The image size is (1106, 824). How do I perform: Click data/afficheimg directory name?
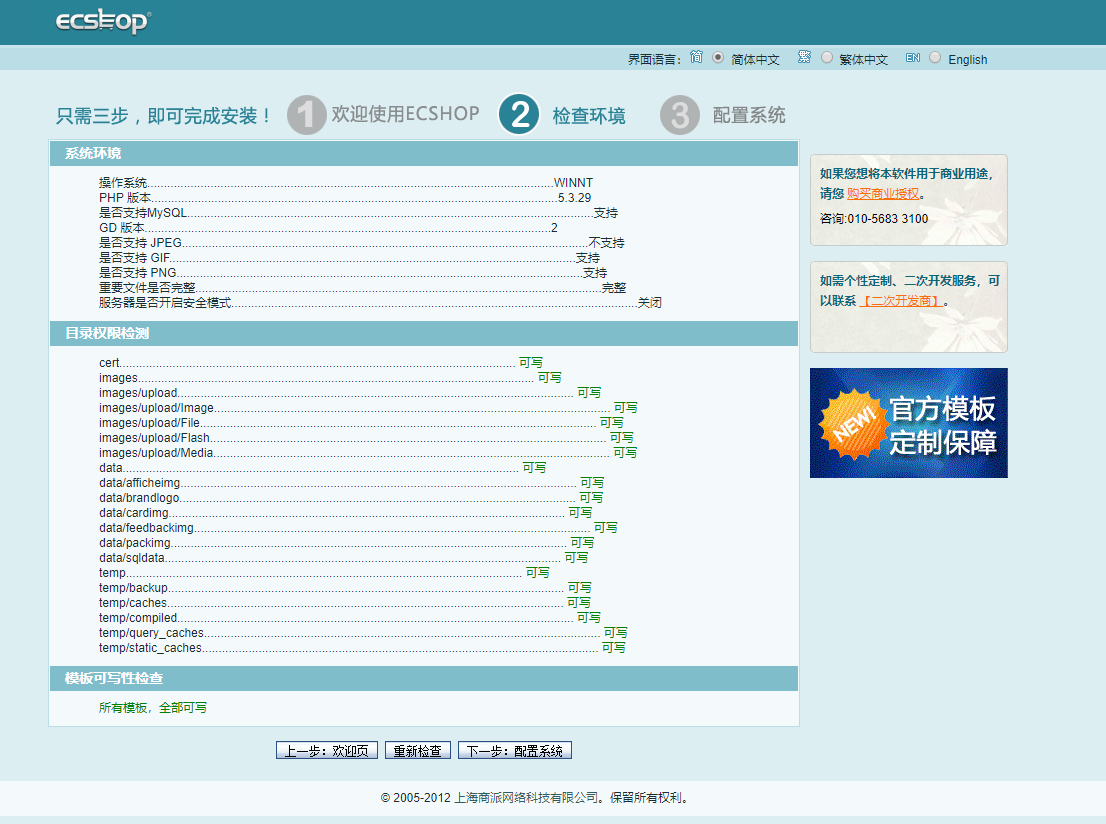(140, 483)
